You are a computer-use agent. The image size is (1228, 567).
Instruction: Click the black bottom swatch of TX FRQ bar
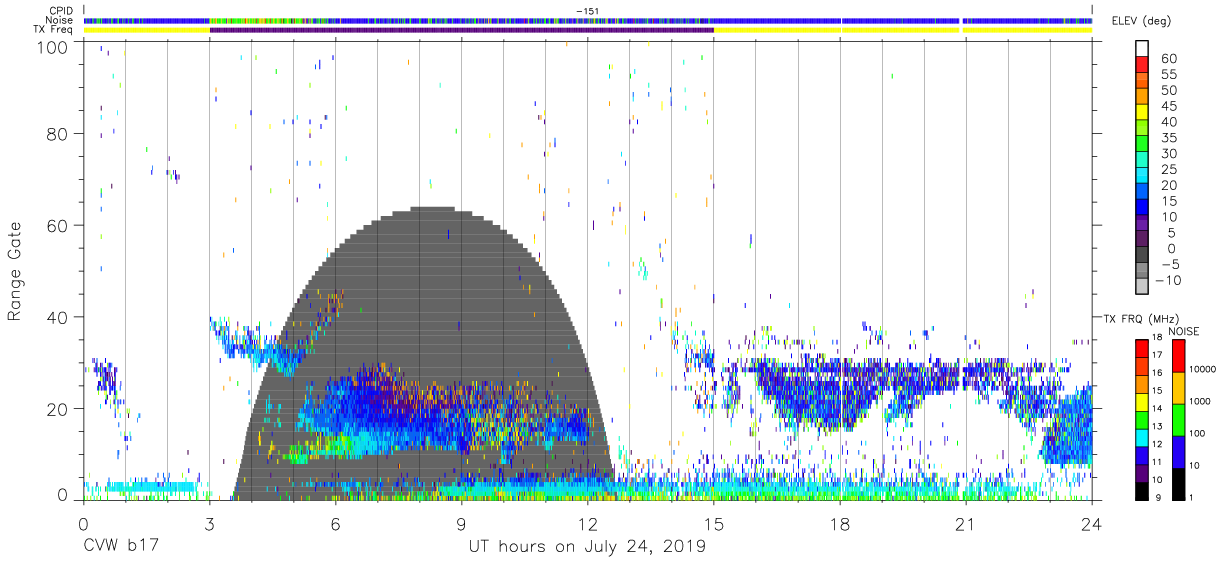[x=1142, y=490]
